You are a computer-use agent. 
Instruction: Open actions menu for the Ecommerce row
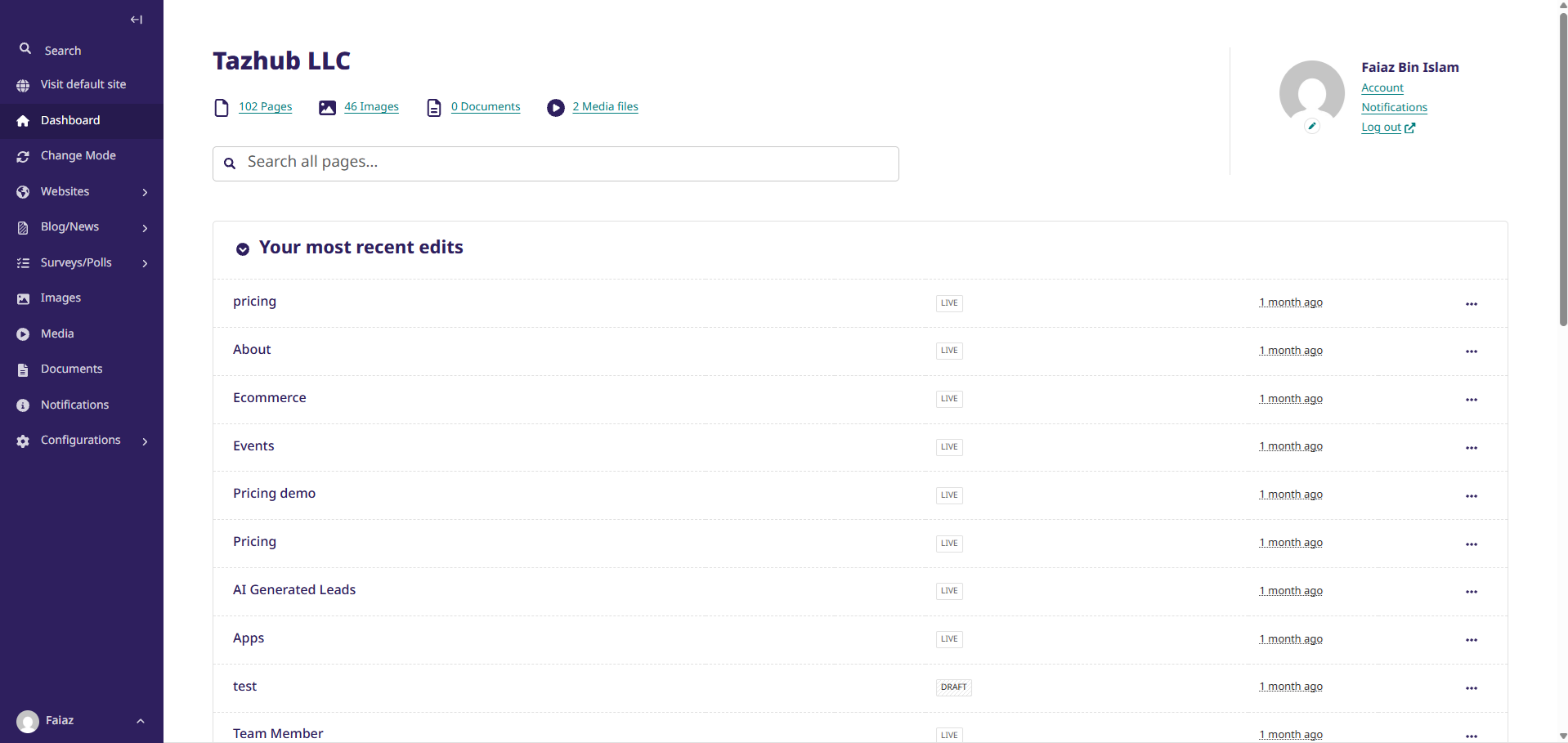tap(1472, 400)
